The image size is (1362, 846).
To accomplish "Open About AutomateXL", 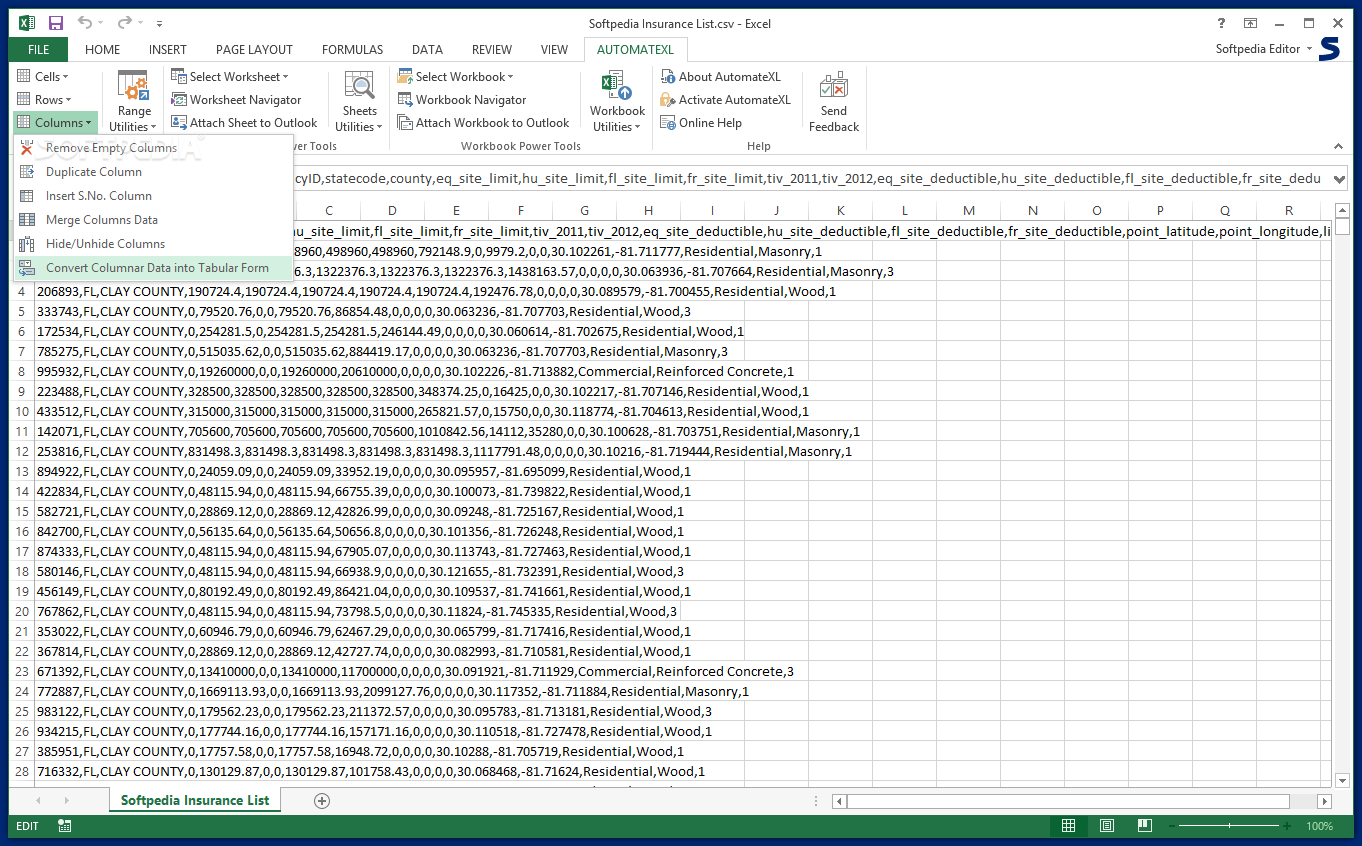I will pos(720,77).
